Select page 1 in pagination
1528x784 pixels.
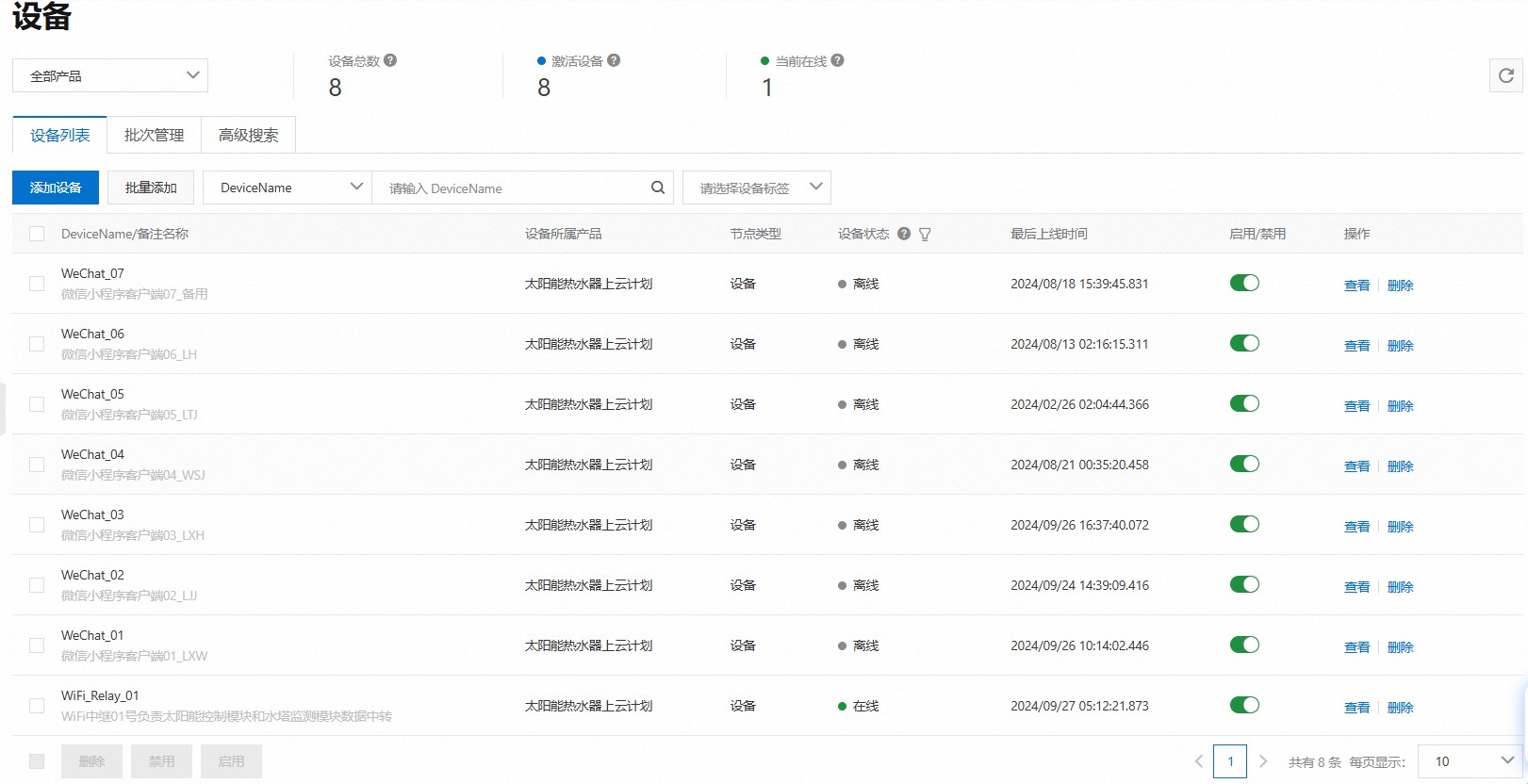[1230, 761]
